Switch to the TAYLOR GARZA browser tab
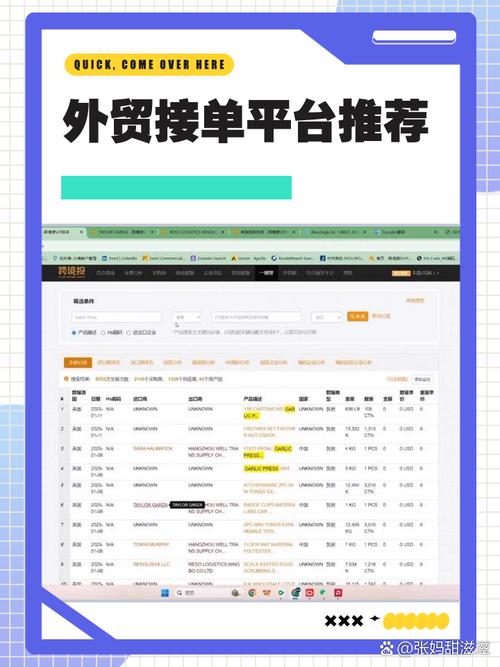Image resolution: width=500 pixels, height=667 pixels. [121, 232]
